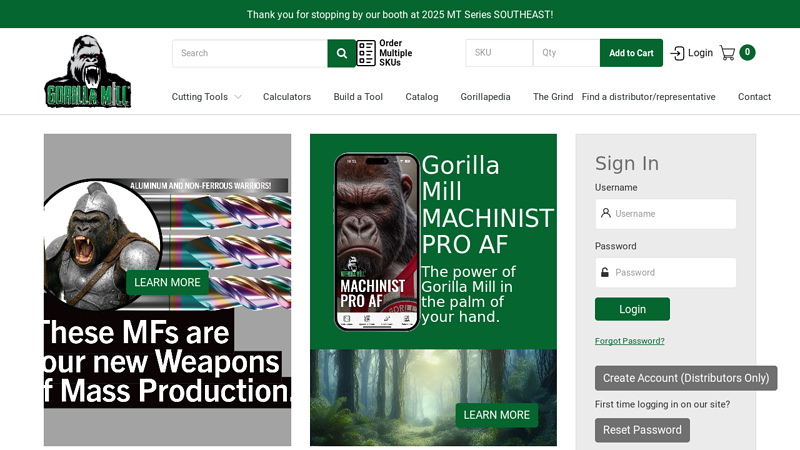Click the Machinist Pro AF phone image

coord(377,242)
